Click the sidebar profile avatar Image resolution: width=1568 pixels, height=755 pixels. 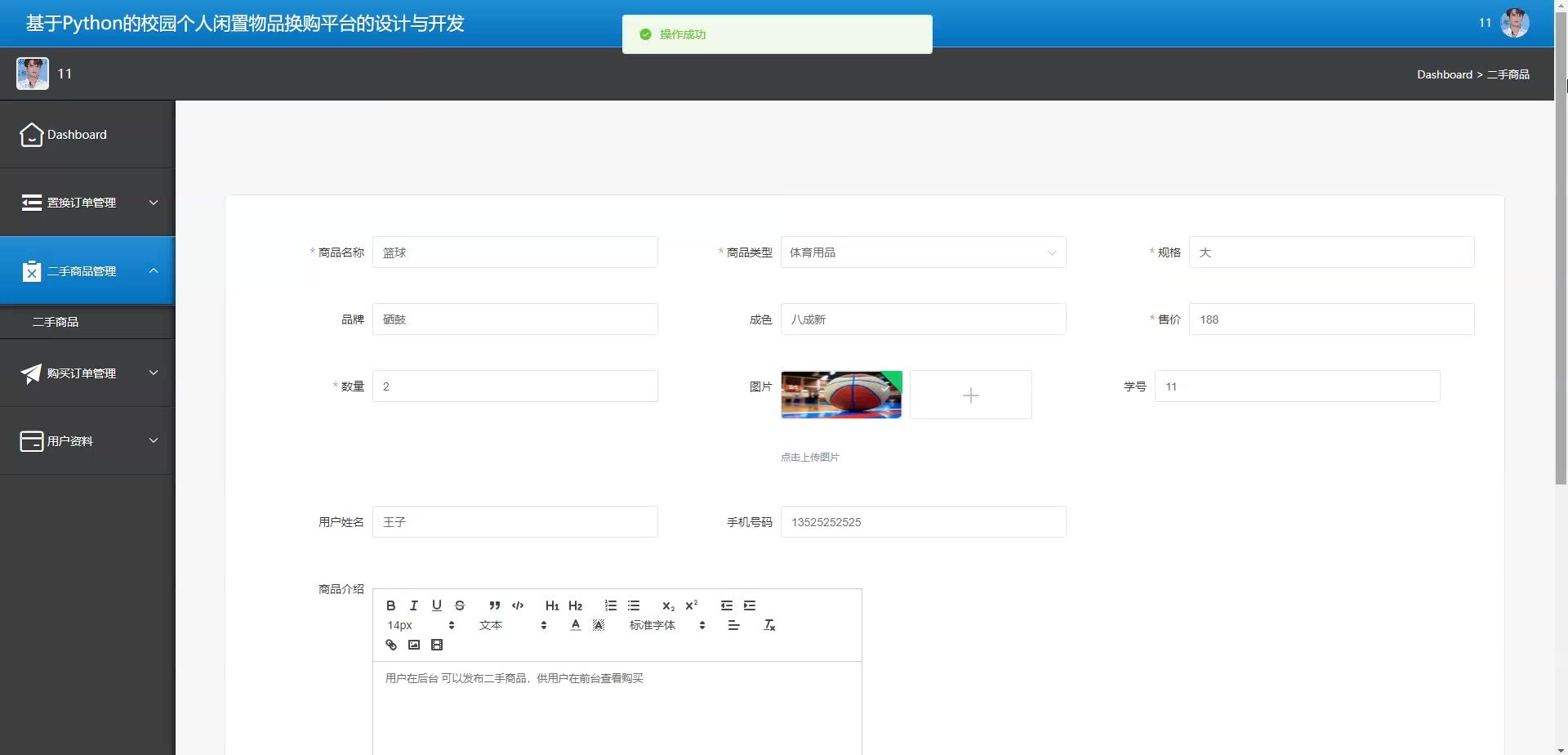[33, 74]
